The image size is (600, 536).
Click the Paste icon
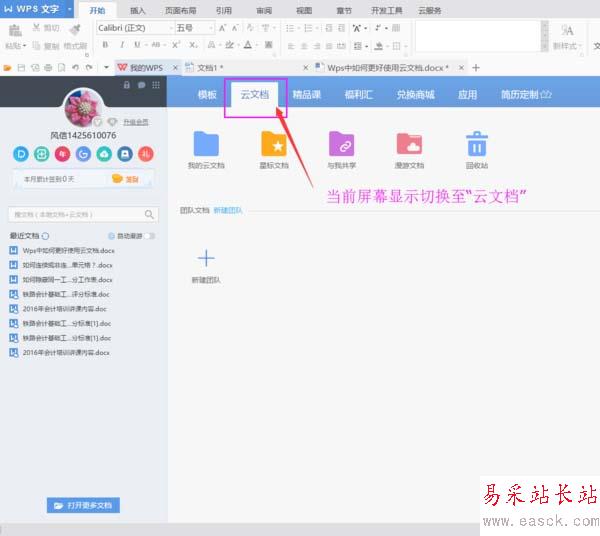click(15, 30)
